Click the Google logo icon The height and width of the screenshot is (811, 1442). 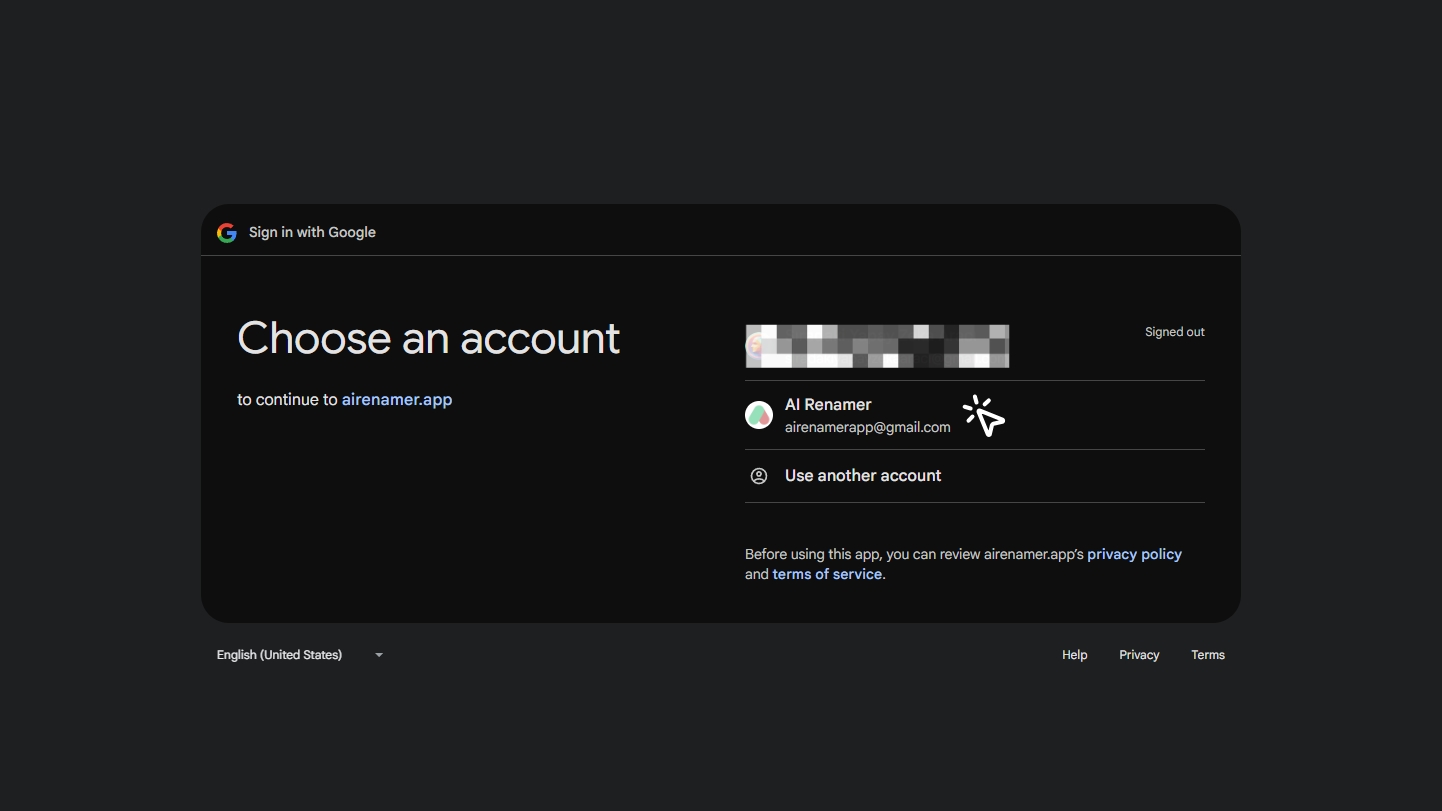(x=227, y=232)
